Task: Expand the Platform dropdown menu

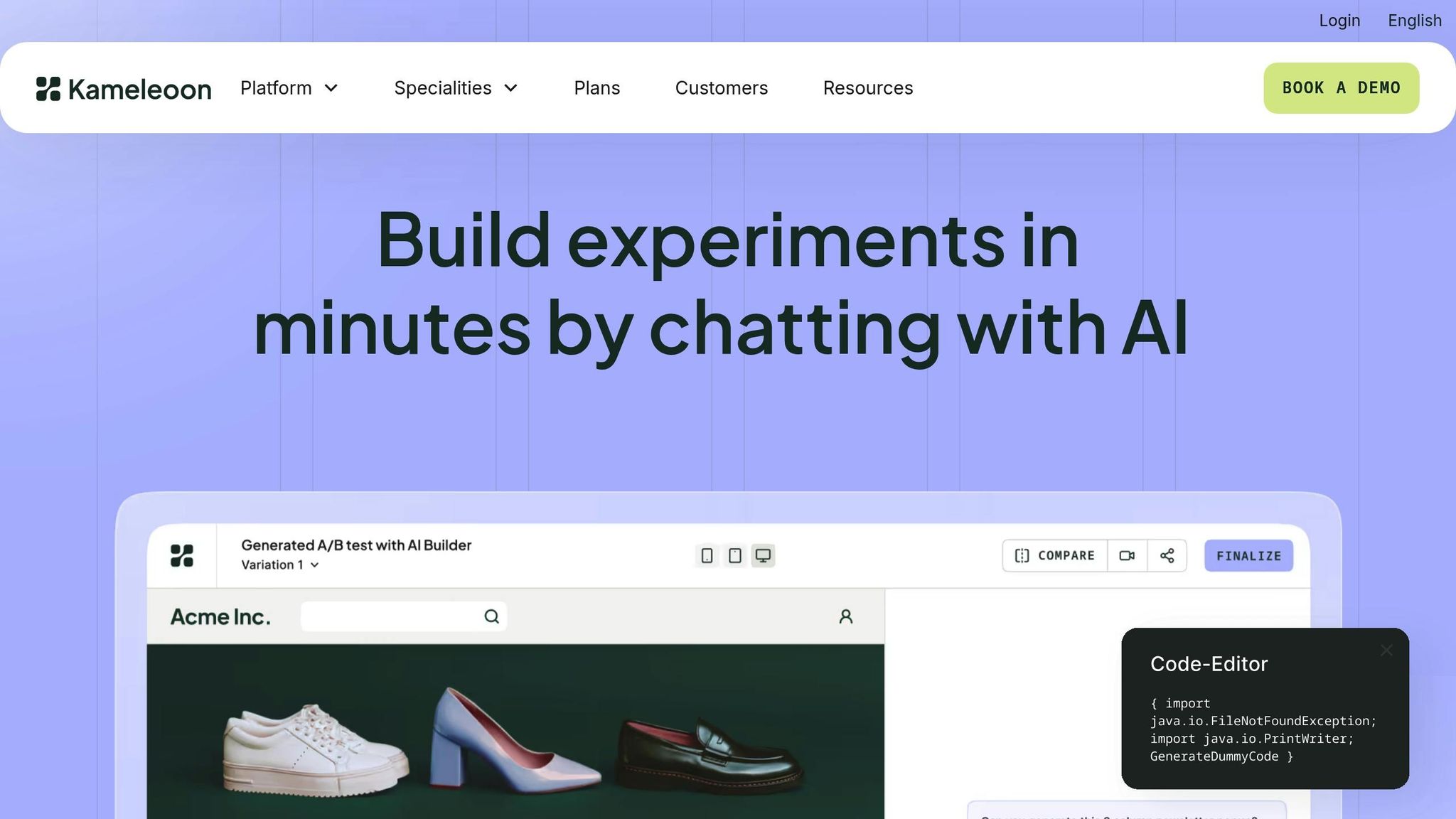Action: point(289,88)
